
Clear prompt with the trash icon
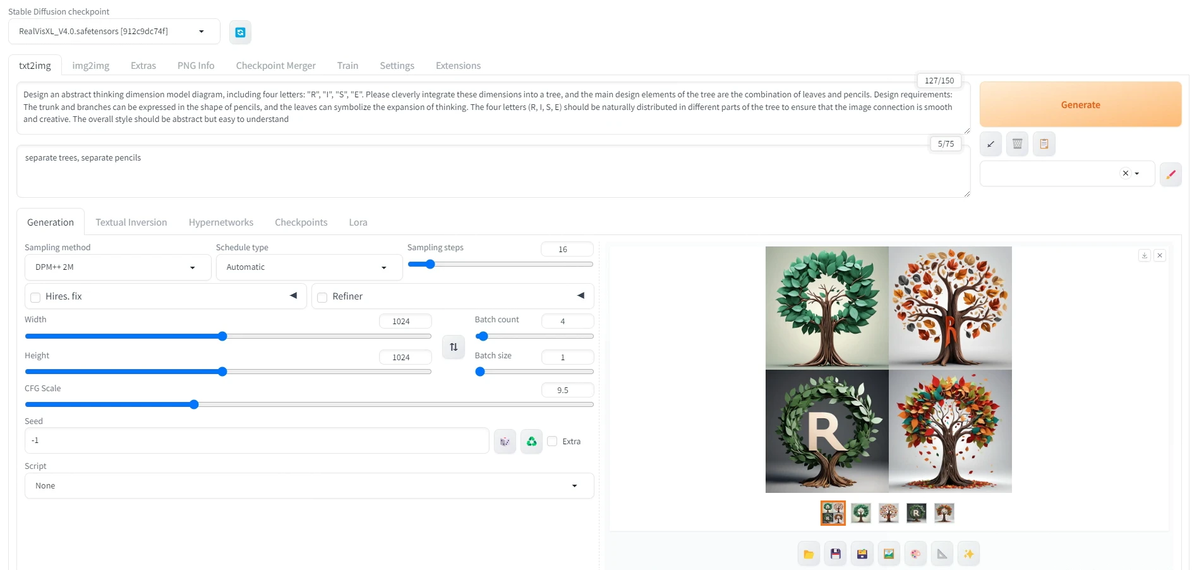1017,144
